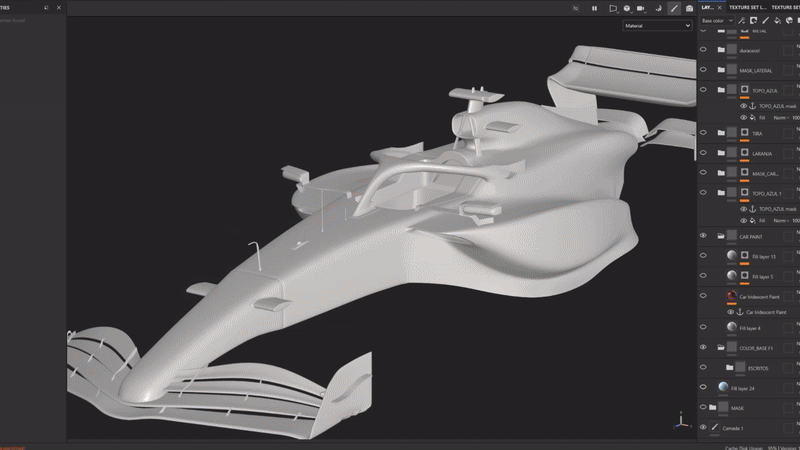Click the Fill layer 4 material thumbnail
The width and height of the screenshot is (800, 450).
coord(732,327)
